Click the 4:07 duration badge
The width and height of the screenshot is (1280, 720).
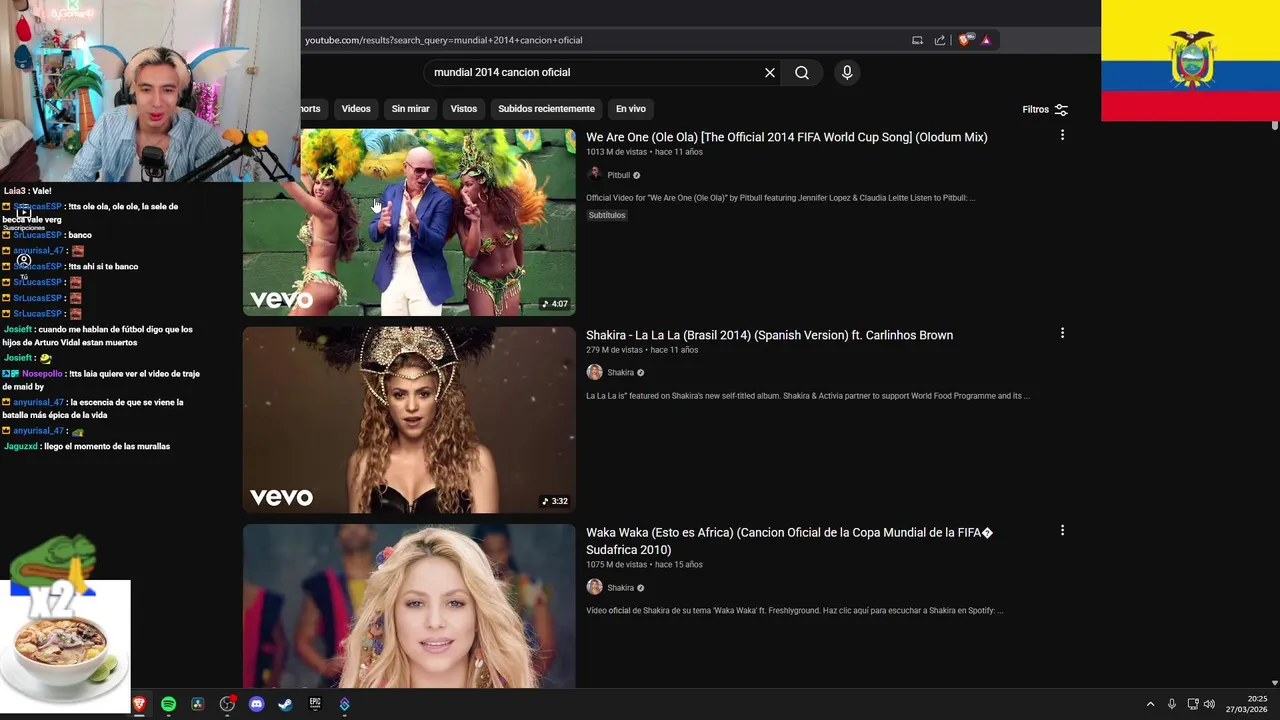[555, 304]
